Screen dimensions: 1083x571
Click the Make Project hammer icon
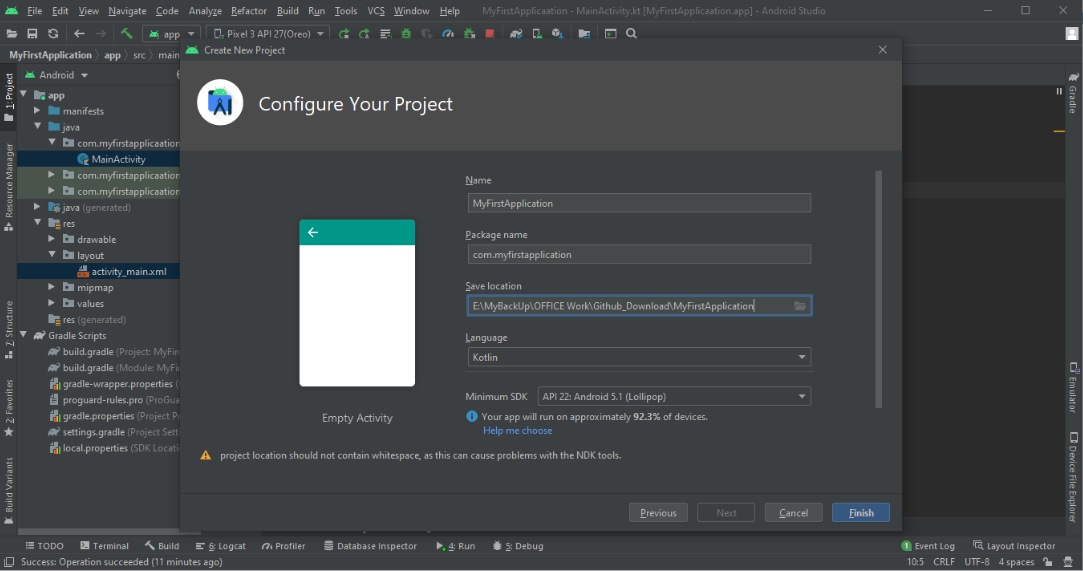126,33
